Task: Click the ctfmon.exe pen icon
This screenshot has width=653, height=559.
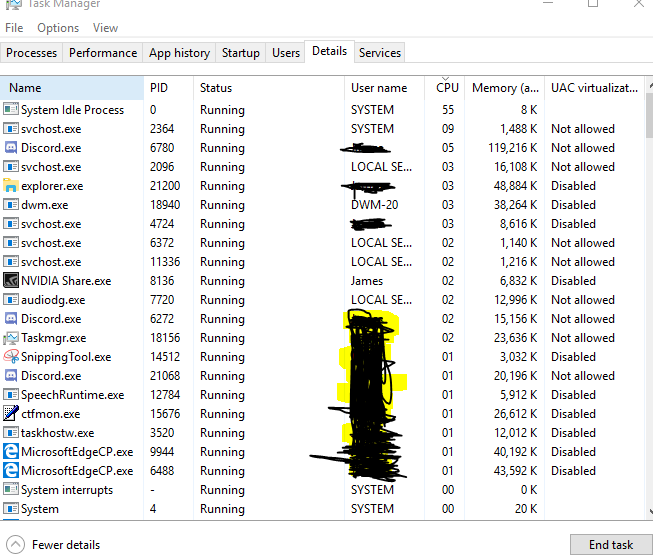Action: click(11, 413)
